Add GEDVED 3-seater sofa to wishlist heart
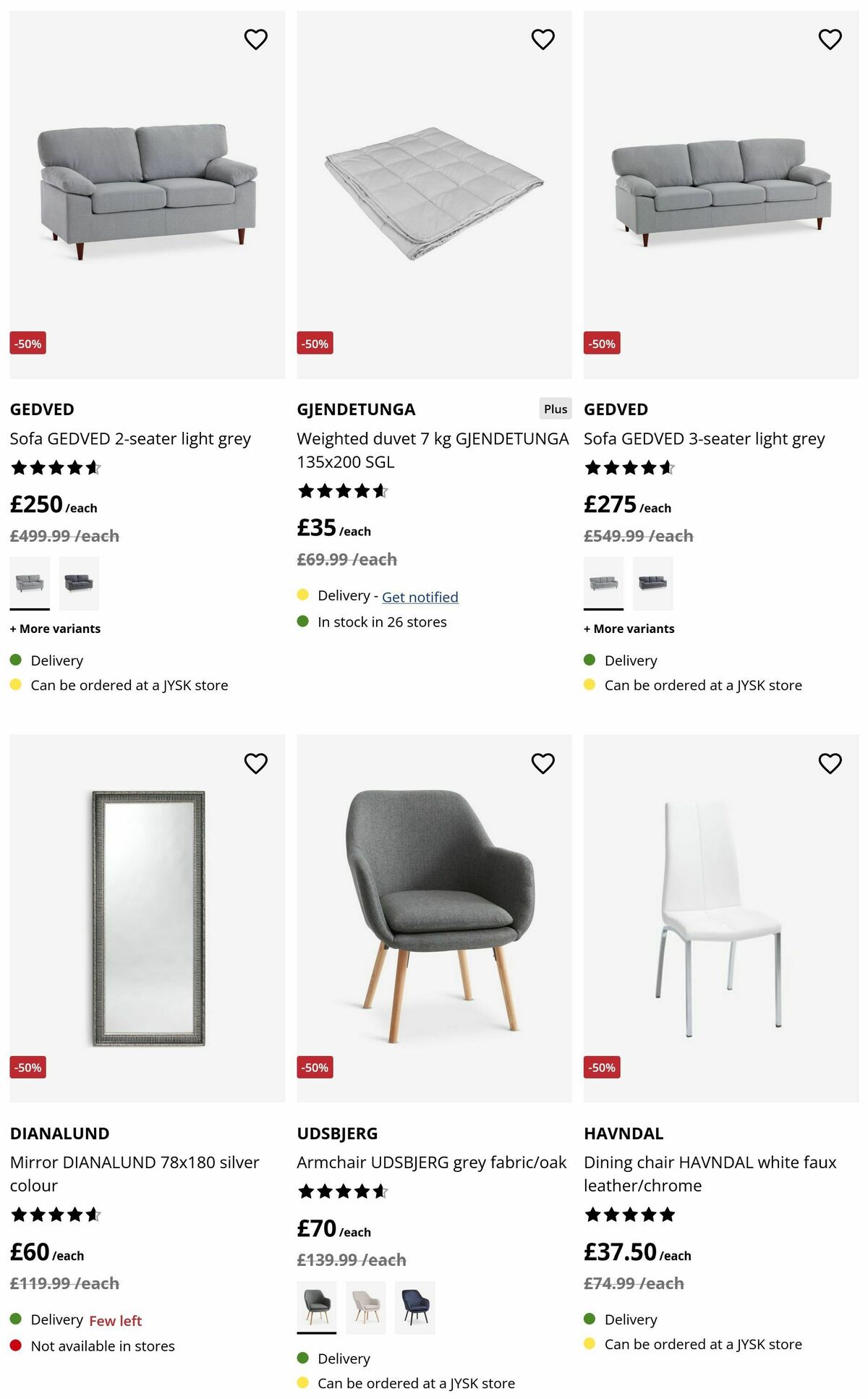 coord(830,39)
